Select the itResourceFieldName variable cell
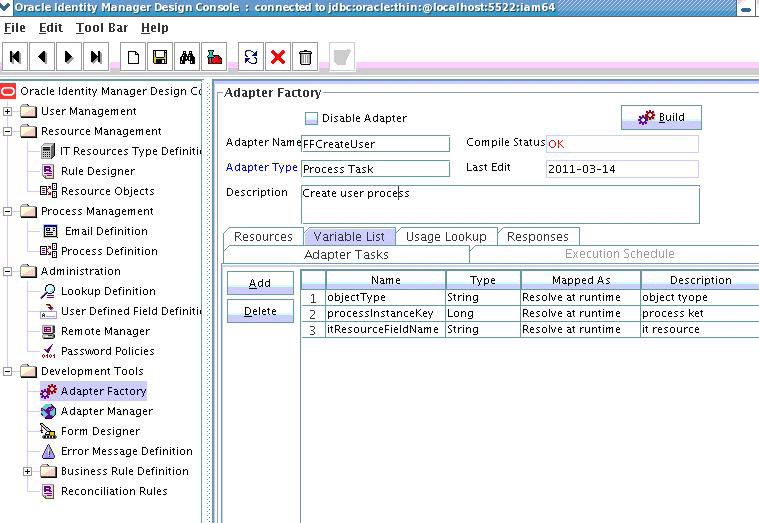Image resolution: width=759 pixels, height=523 pixels. 385,329
